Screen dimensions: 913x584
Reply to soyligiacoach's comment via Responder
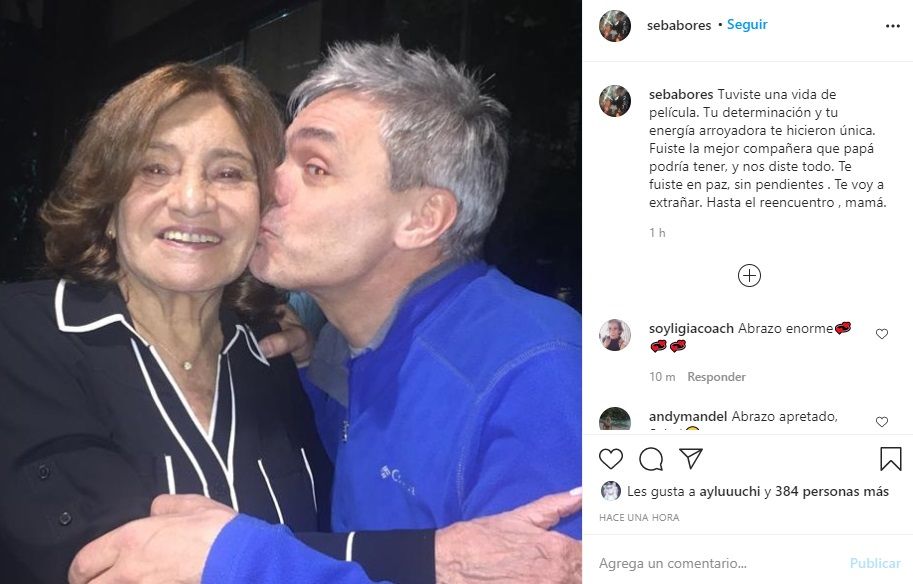click(716, 377)
